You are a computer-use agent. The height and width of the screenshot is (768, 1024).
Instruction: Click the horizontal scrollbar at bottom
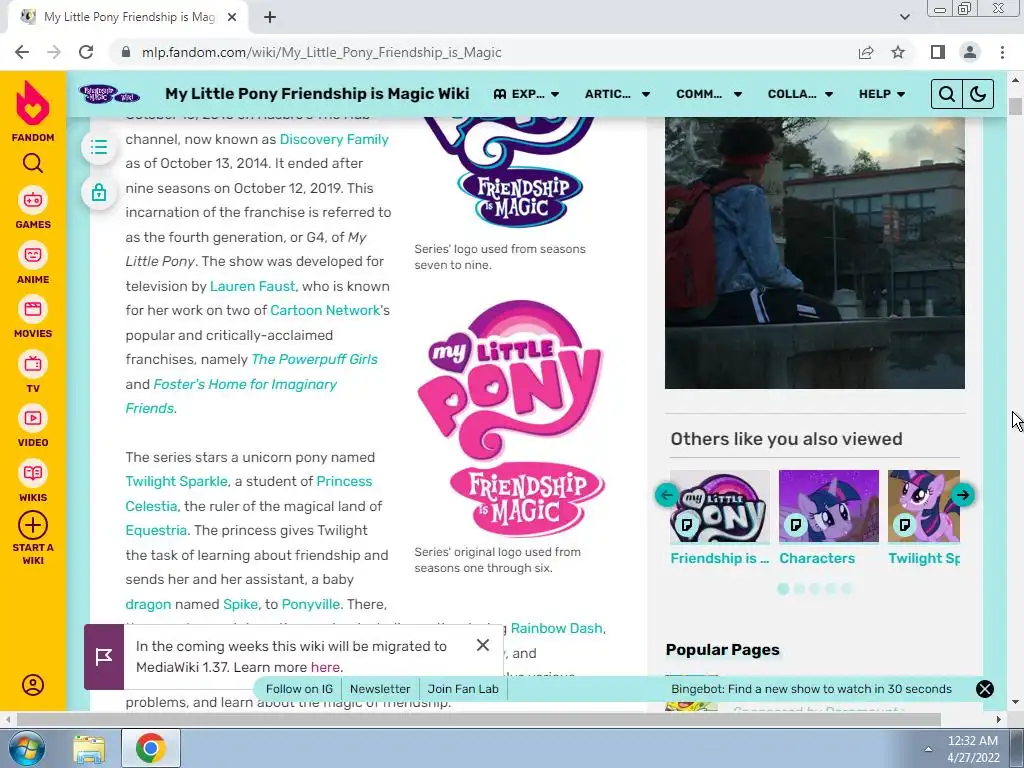click(x=477, y=719)
